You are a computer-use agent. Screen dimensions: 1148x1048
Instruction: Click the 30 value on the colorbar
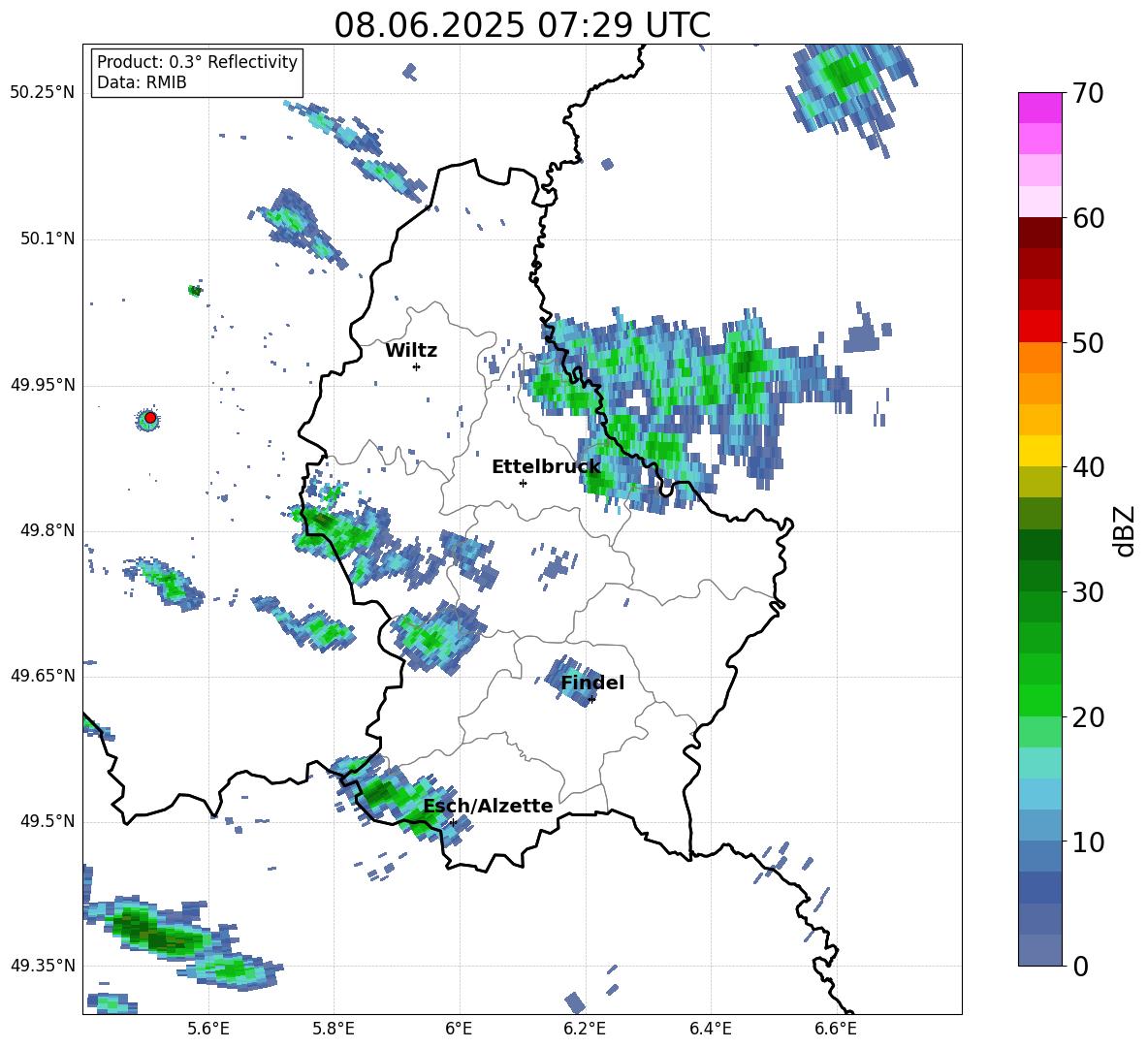point(1088,592)
